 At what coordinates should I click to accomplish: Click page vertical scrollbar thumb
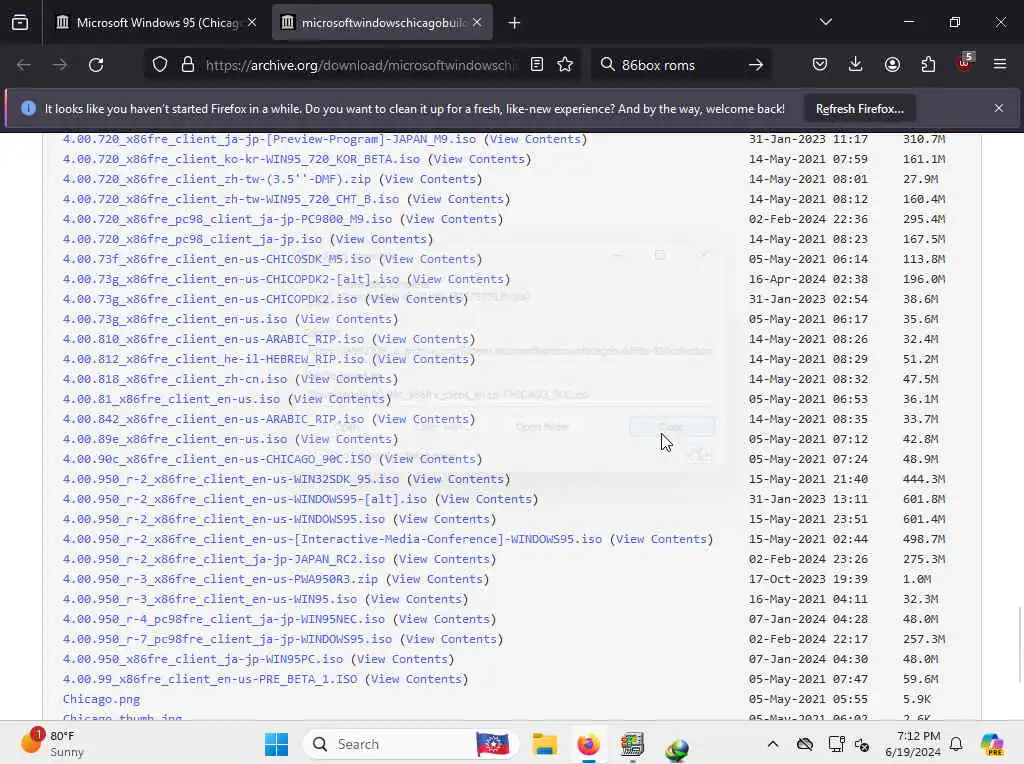coord(1020,643)
